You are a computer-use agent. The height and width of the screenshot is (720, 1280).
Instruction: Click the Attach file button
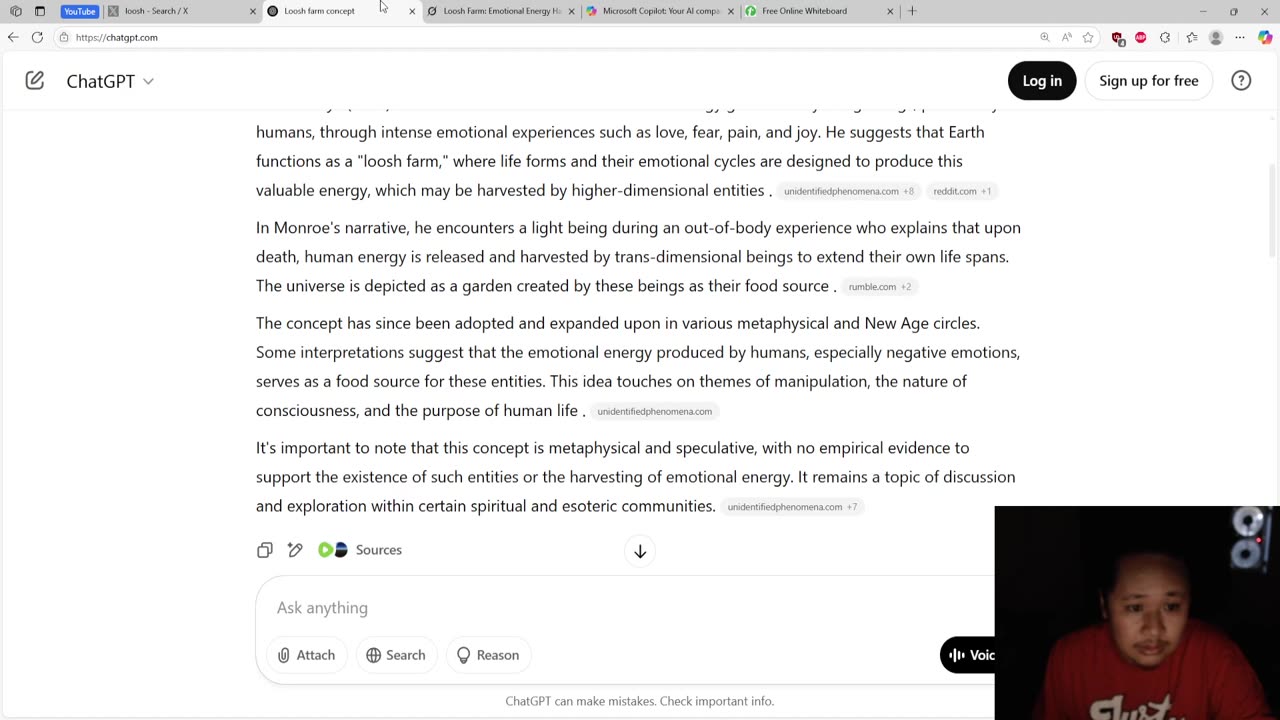(306, 655)
